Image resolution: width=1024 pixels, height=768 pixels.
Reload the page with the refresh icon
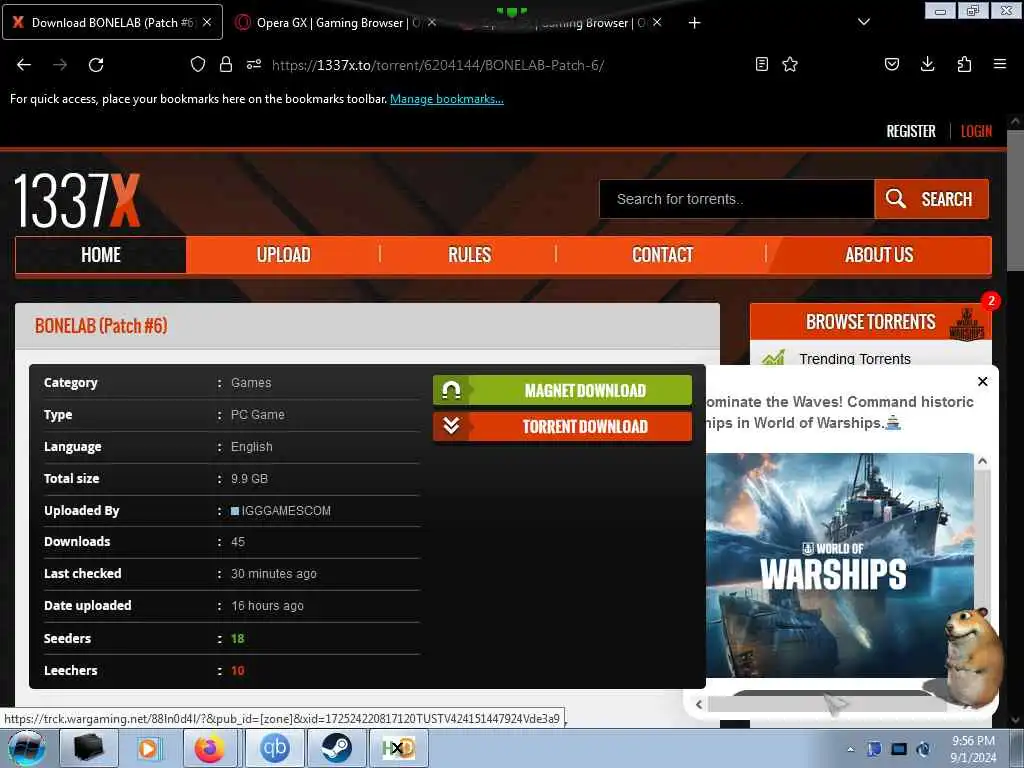(x=96, y=65)
